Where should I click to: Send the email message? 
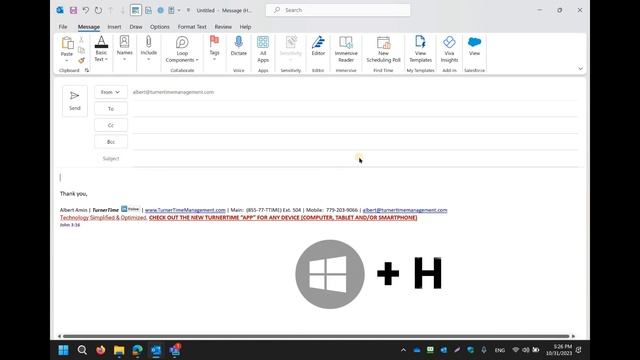(x=75, y=101)
